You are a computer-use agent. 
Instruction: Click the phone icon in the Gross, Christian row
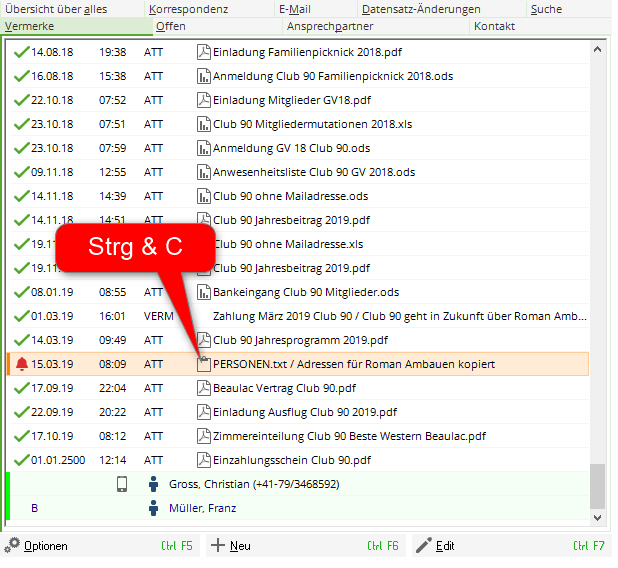click(122, 484)
